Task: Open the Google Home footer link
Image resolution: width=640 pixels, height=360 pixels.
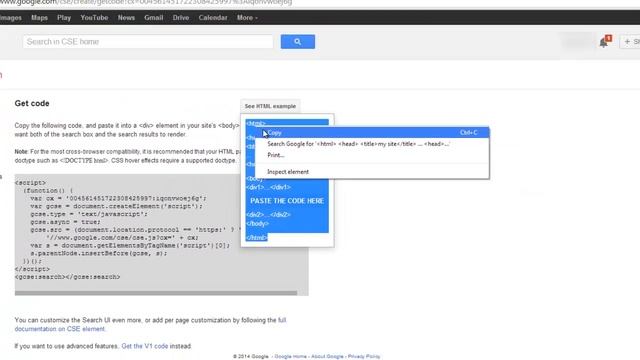Action: pyautogui.click(x=290, y=356)
